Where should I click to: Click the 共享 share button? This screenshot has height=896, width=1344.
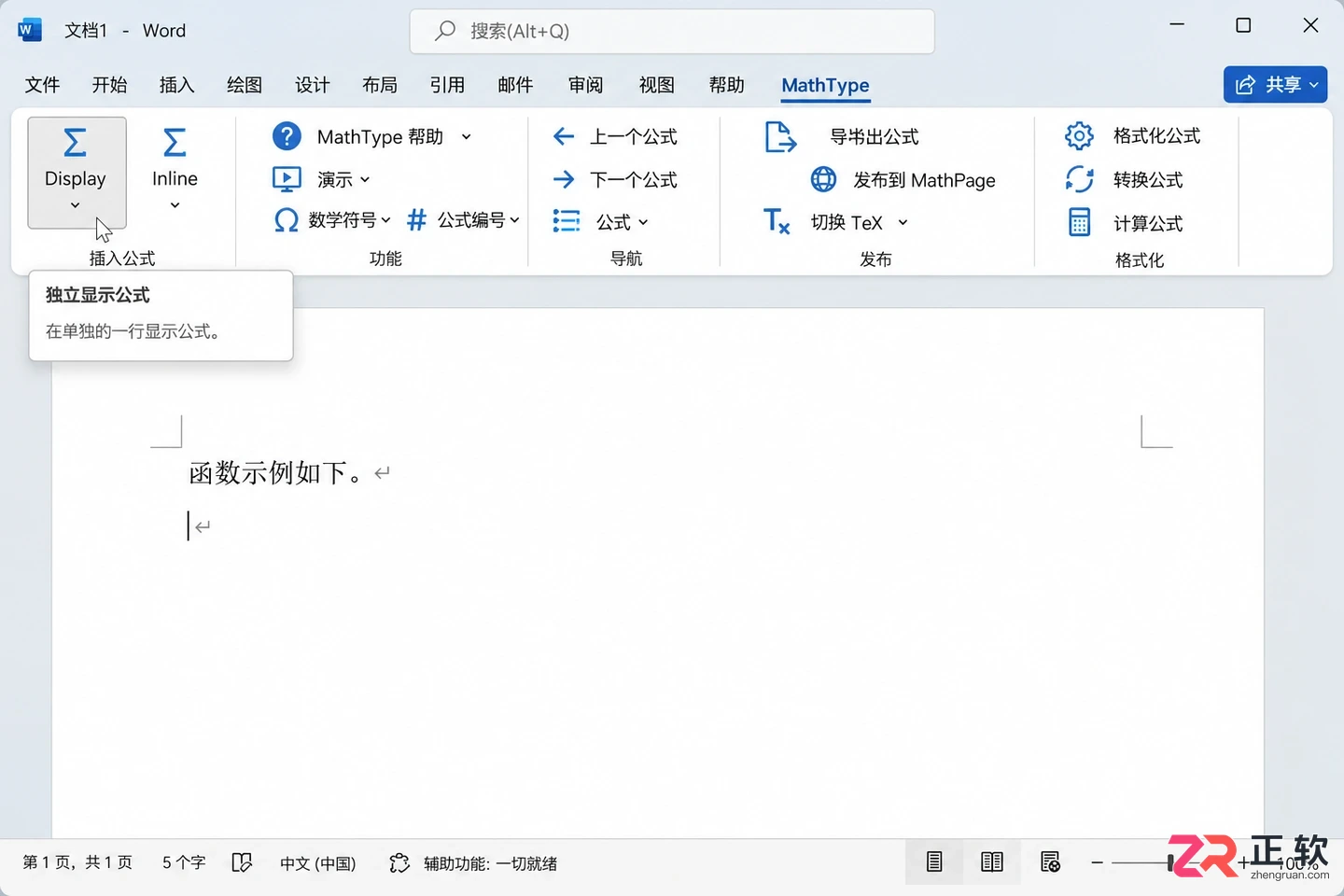pyautogui.click(x=1275, y=85)
